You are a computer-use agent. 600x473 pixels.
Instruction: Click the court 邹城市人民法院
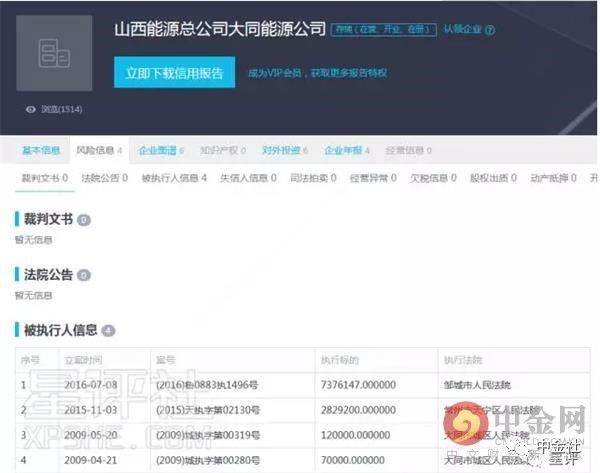(477, 385)
